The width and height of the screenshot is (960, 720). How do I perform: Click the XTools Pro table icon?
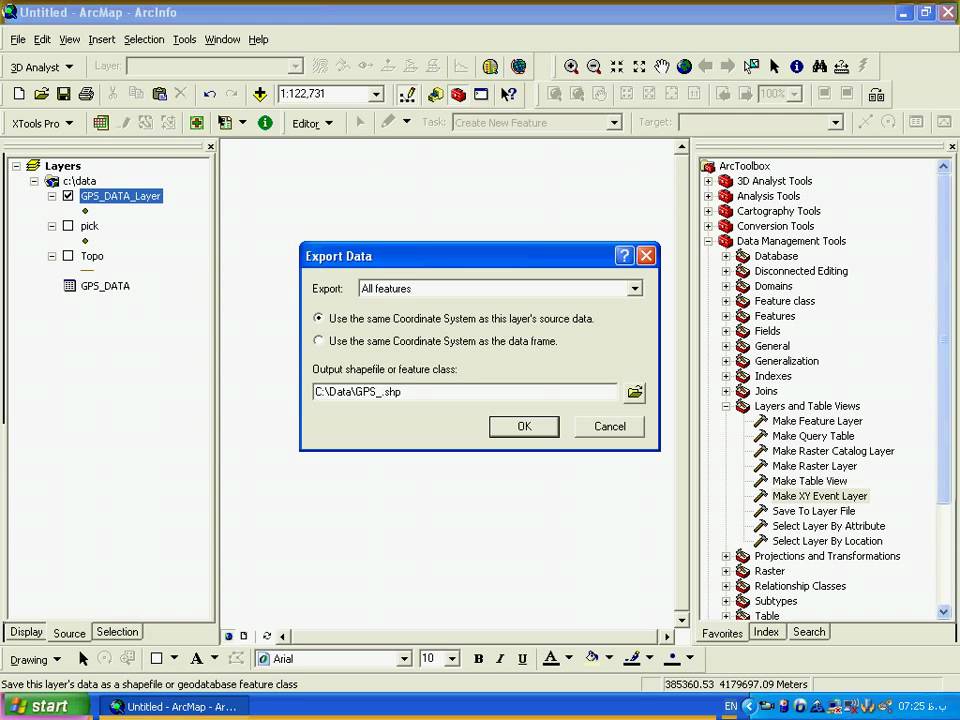[101, 123]
